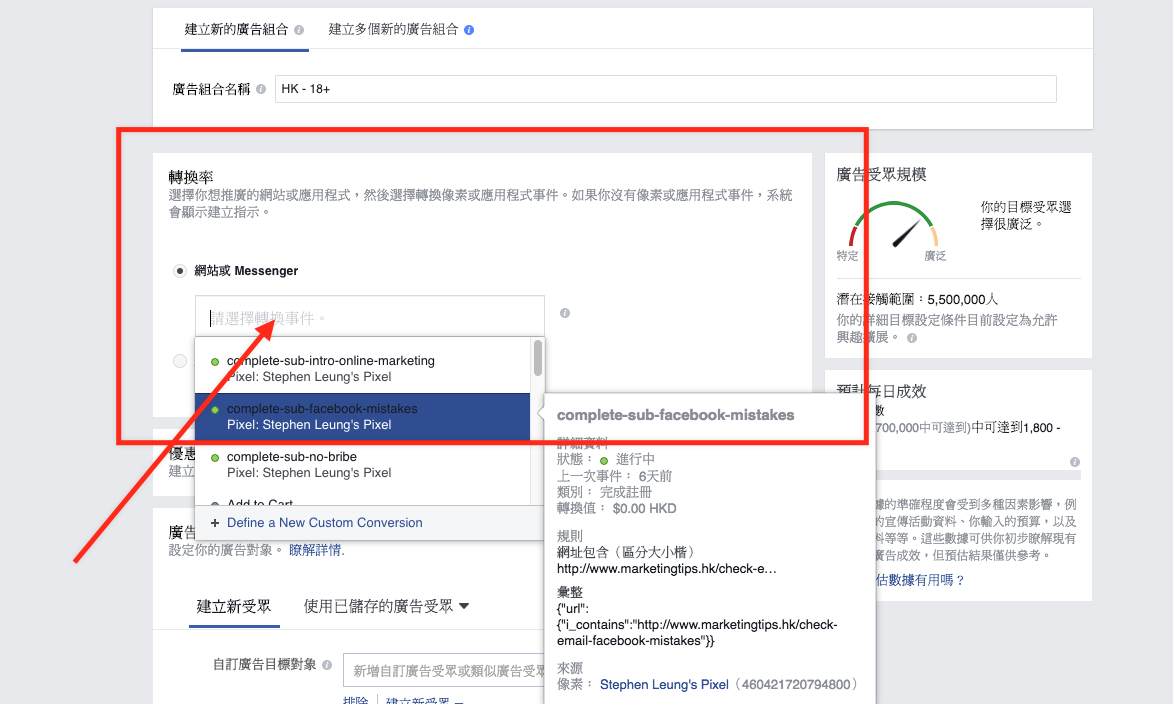The height and width of the screenshot is (704, 1173).
Task: Switch to 建立新的廣告組合 tab
Action: [236, 30]
